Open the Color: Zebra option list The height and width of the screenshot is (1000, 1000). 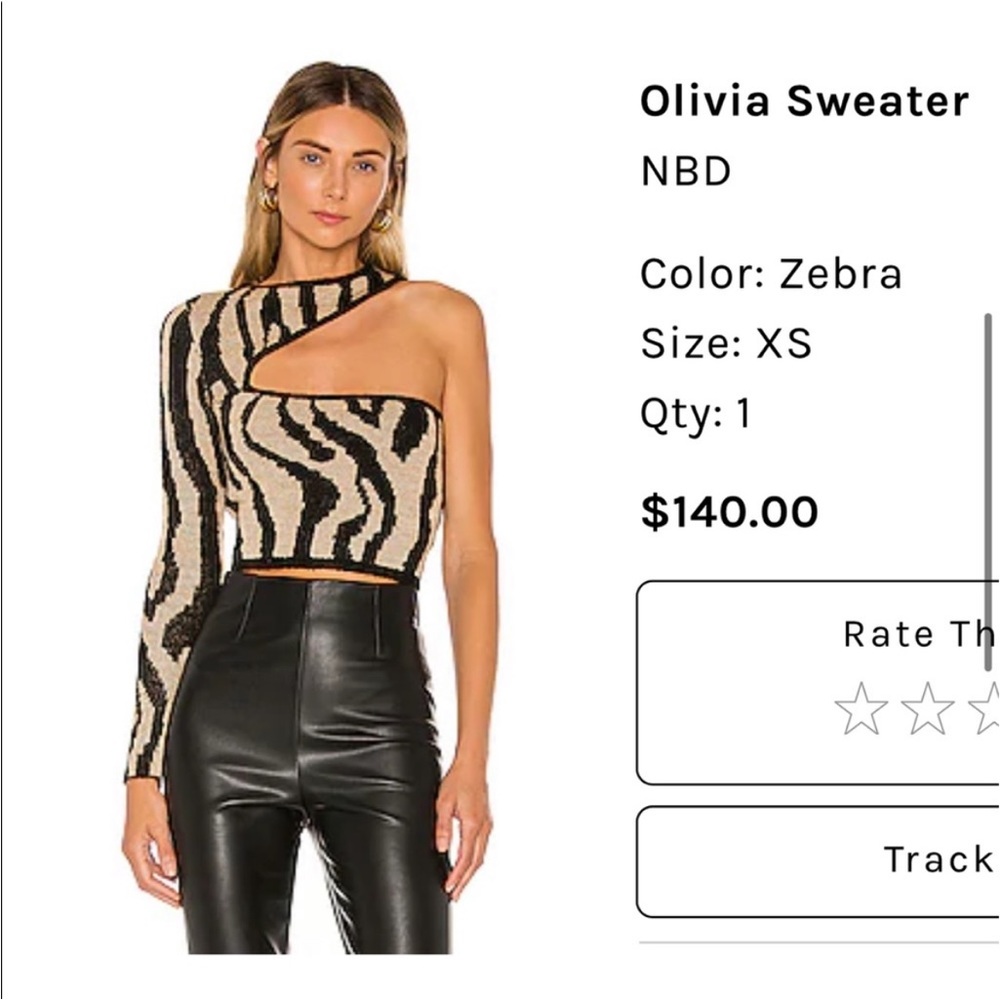(x=771, y=271)
